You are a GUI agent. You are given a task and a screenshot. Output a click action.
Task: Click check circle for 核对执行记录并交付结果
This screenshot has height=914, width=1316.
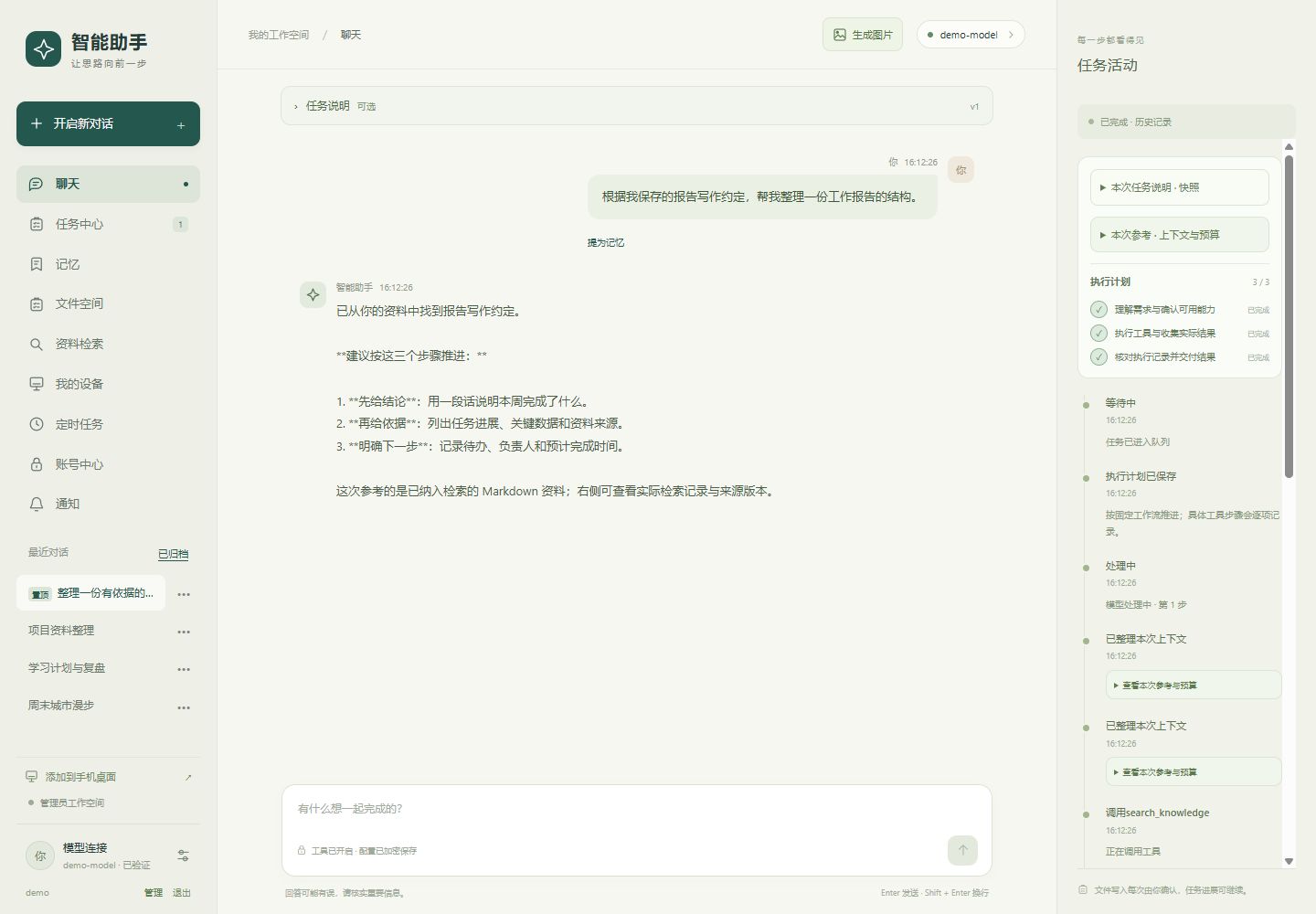1098,356
